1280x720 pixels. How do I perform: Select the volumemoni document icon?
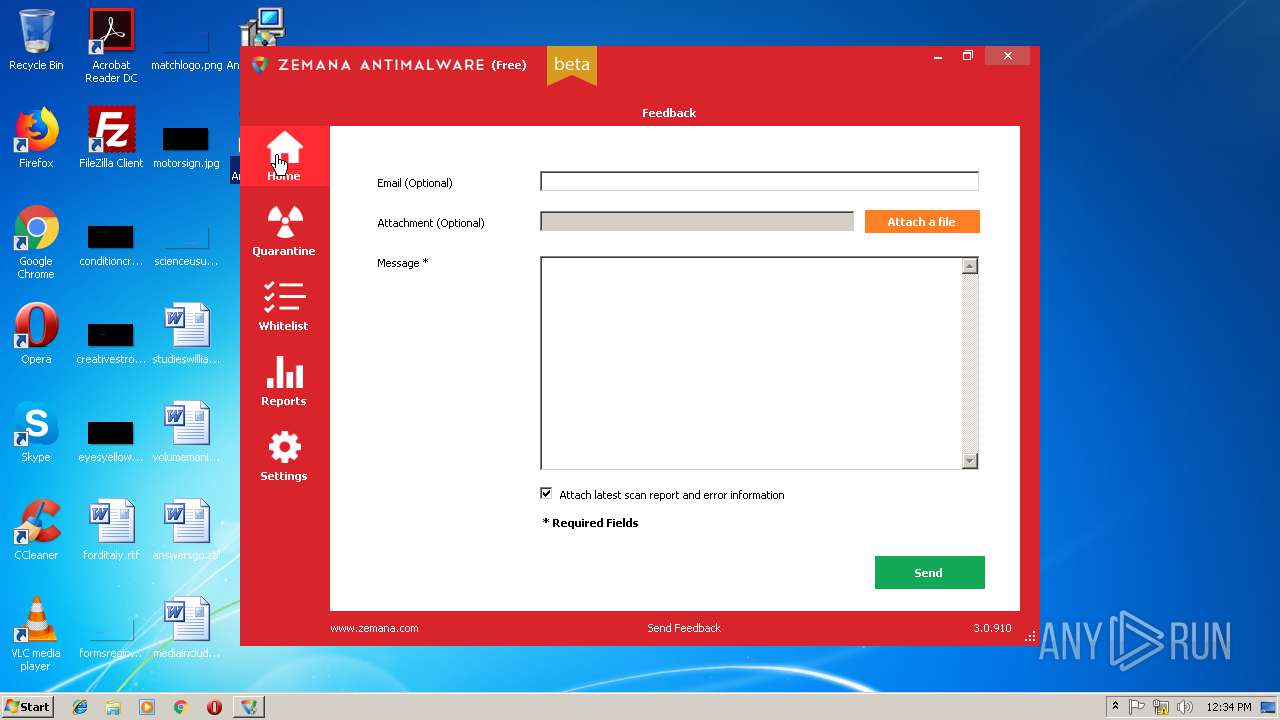pos(186,432)
